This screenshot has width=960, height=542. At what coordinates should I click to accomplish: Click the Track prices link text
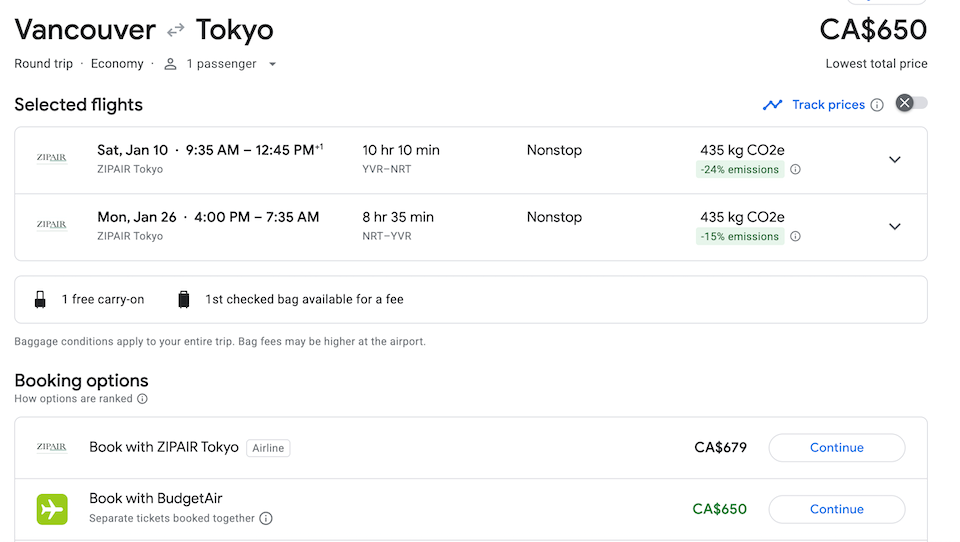tap(828, 105)
